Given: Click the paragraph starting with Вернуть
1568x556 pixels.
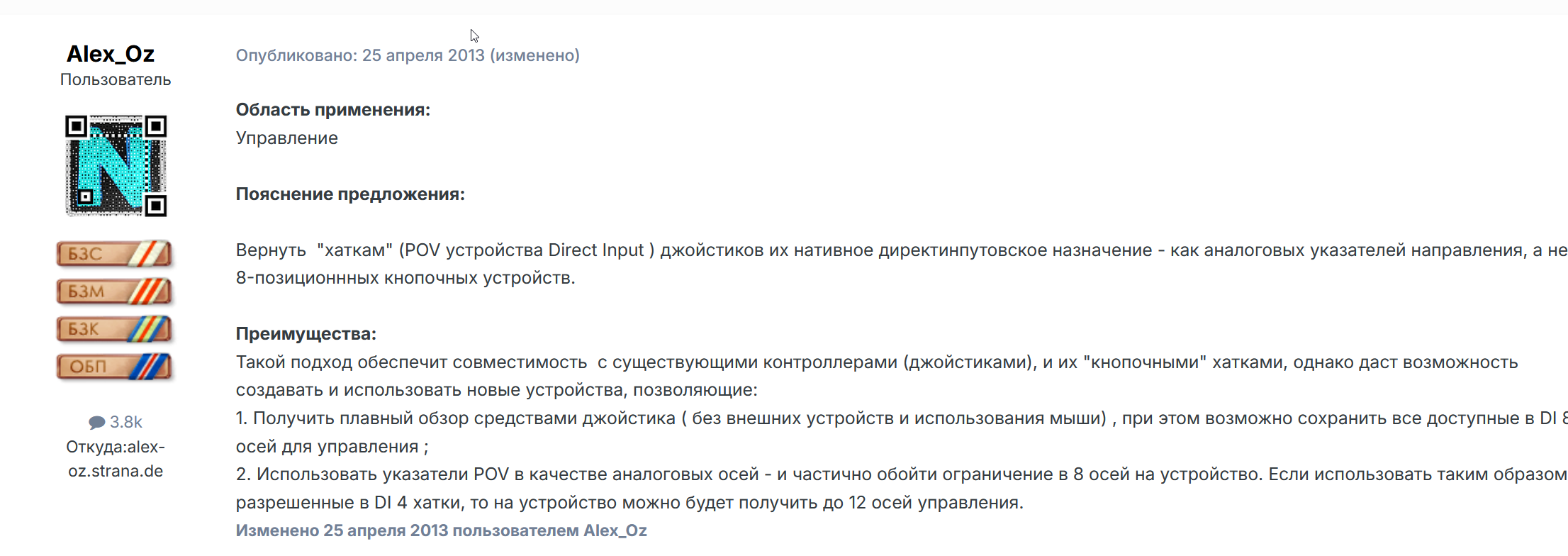Looking at the screenshot, I should (x=902, y=264).
